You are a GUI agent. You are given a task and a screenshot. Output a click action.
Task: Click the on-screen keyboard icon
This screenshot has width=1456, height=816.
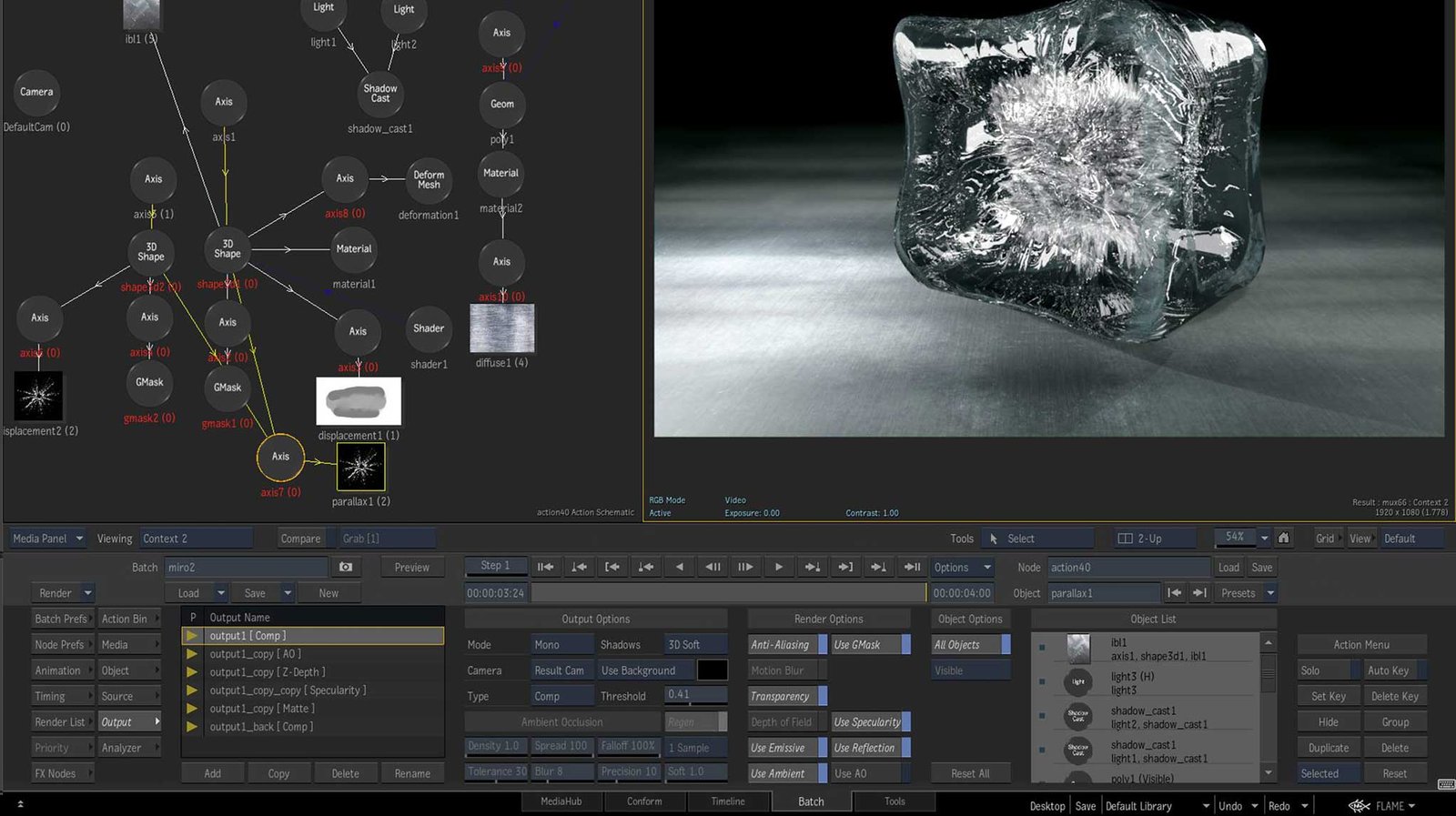pyautogui.click(x=1445, y=784)
